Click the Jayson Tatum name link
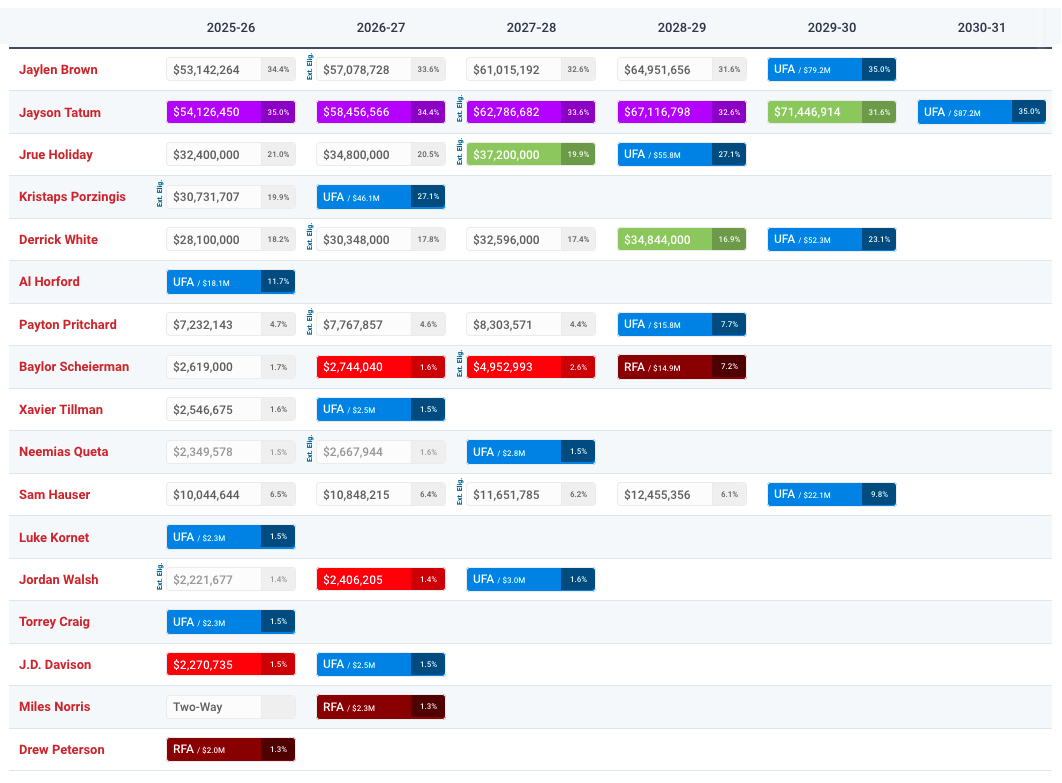Image resolution: width=1062 pixels, height=783 pixels. [x=60, y=112]
